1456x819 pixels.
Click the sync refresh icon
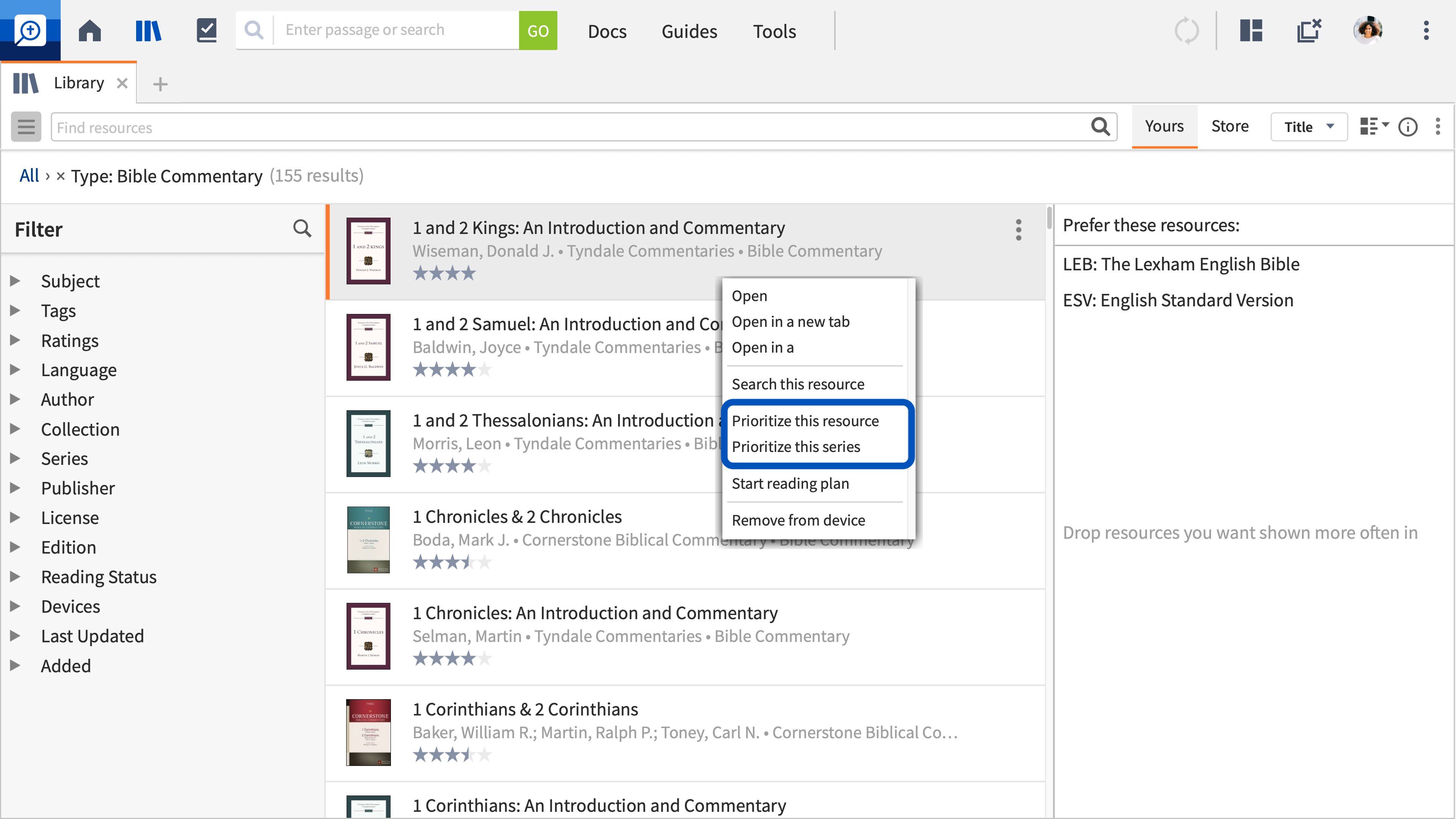coord(1186,30)
